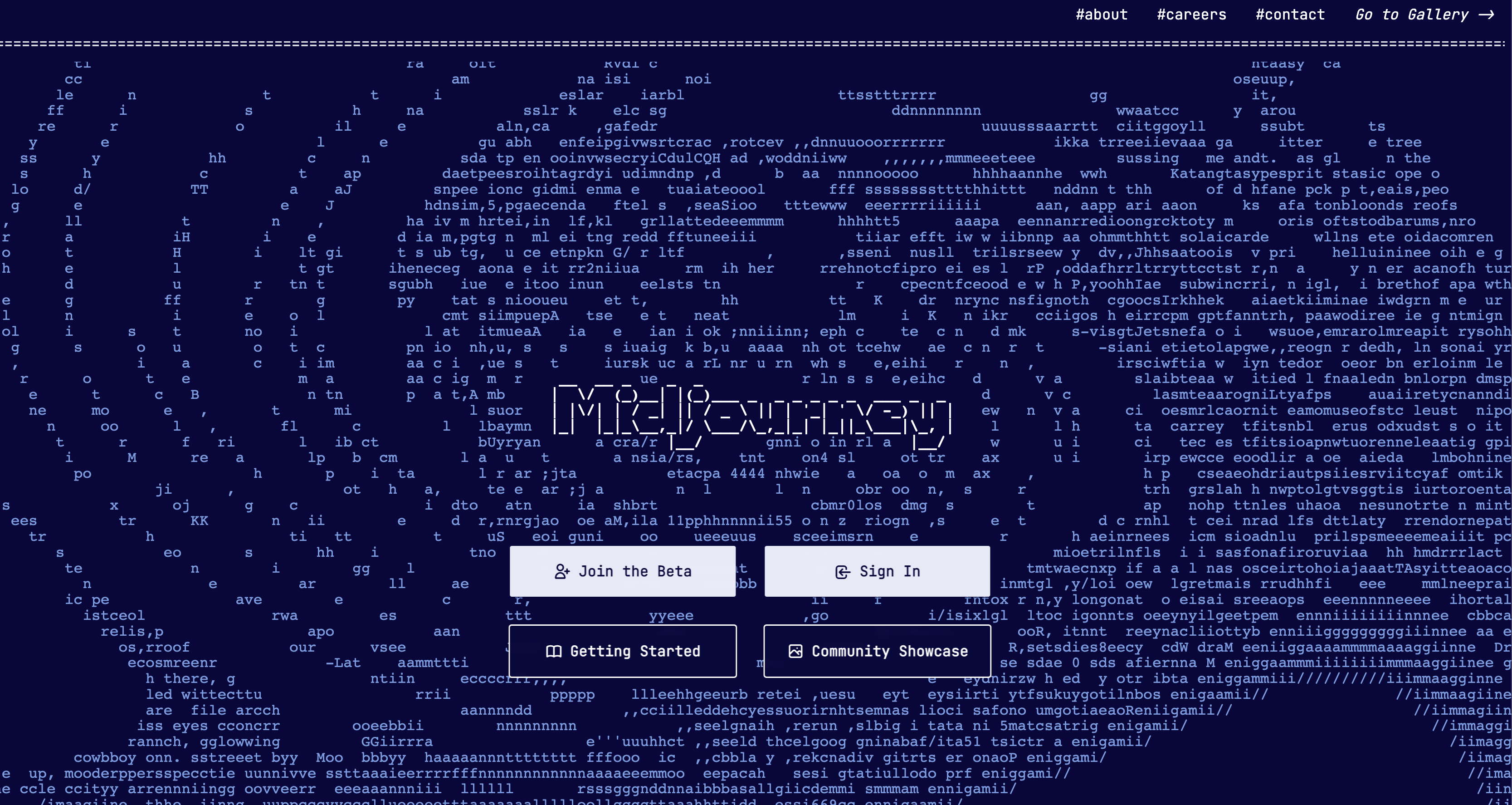Screen dimensions: 1512x805
Task: View the Community Showcase
Action: (x=878, y=651)
